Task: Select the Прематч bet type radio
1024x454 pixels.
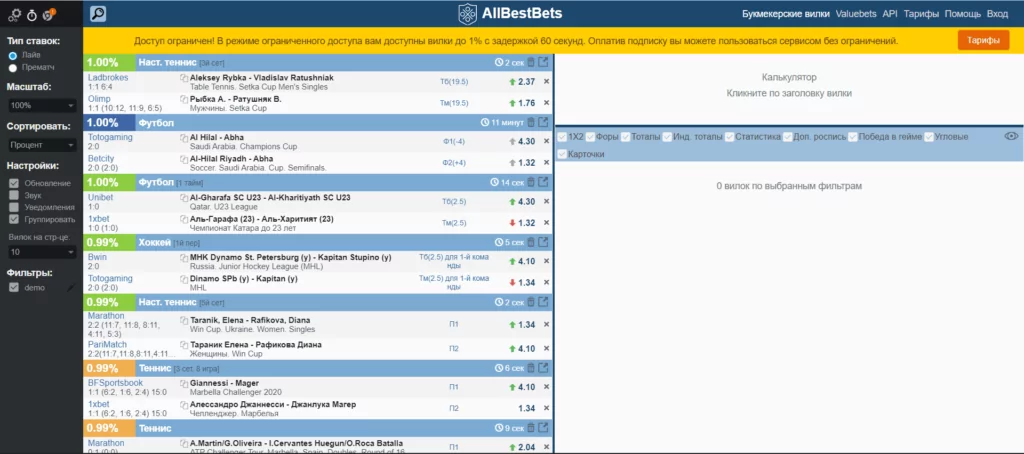Action: click(12, 67)
